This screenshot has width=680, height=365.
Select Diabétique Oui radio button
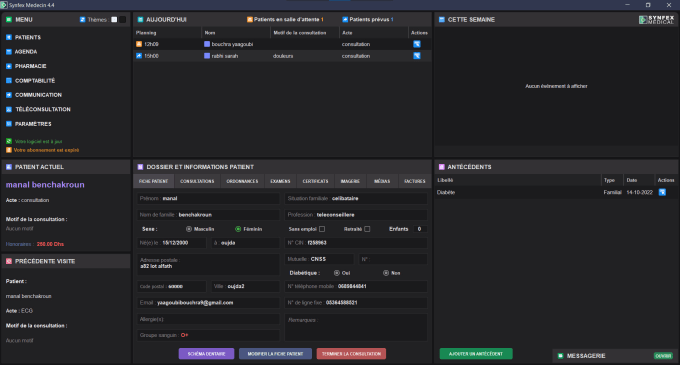tap(337, 273)
